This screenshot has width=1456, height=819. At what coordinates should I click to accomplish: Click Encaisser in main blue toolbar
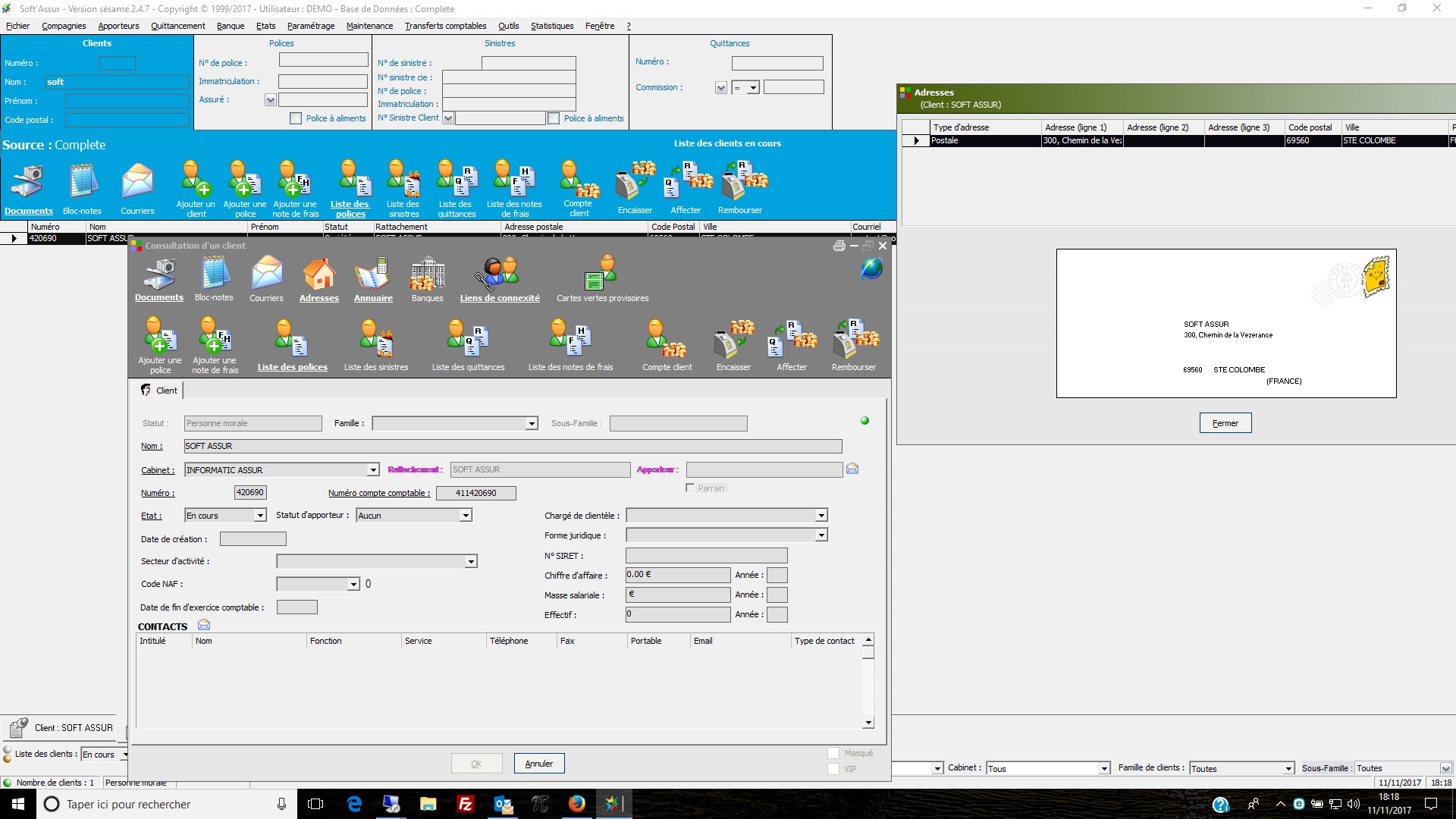(635, 188)
